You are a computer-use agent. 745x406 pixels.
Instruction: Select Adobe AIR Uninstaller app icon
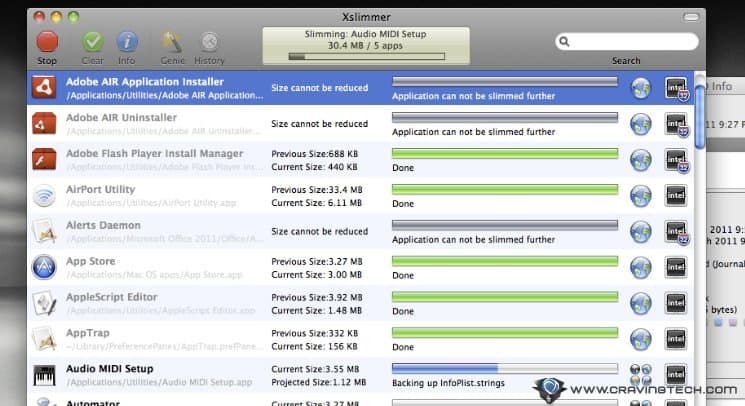coord(44,123)
